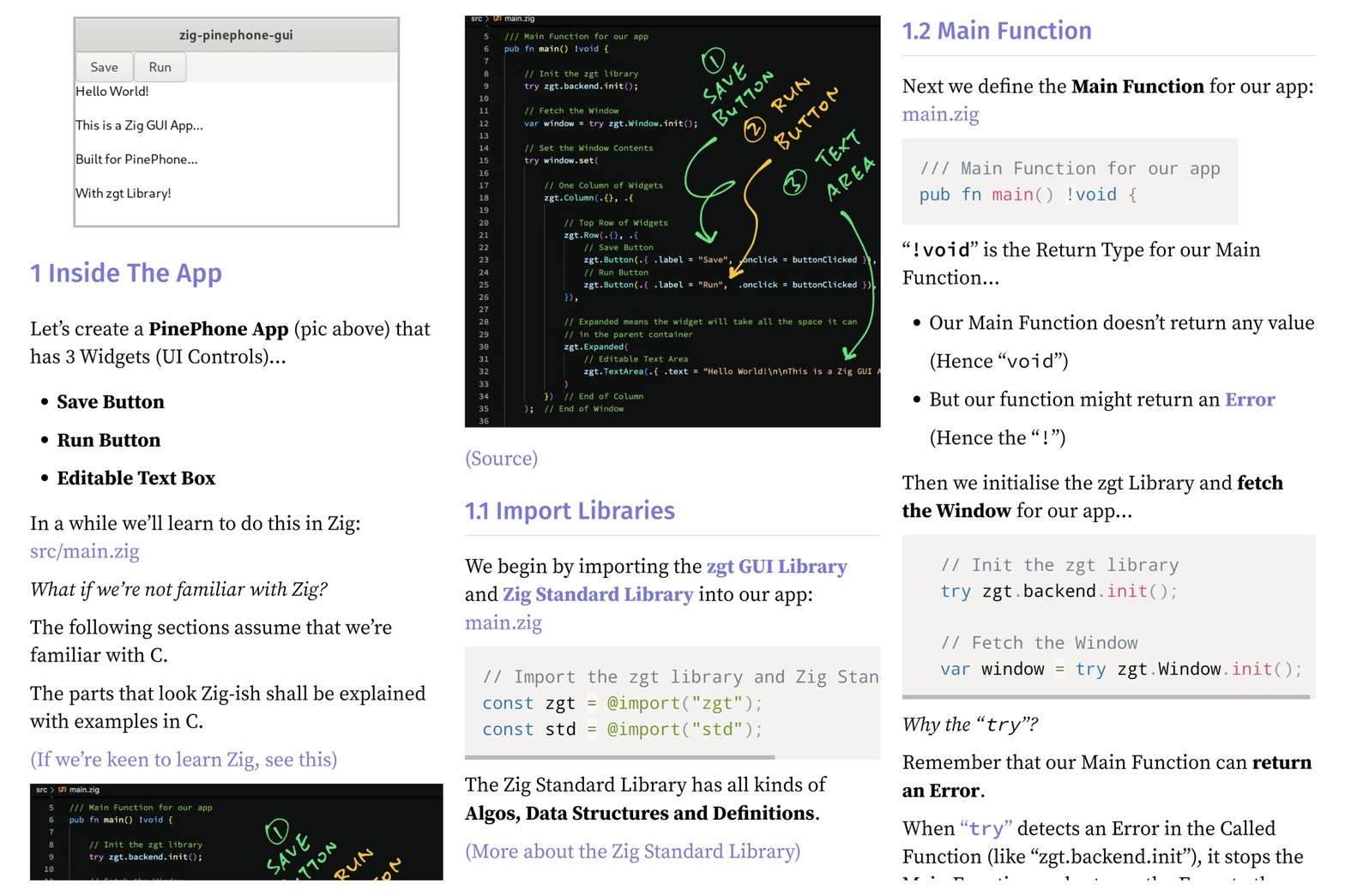Click the Zig file icon in top code breadcrumb

coord(498,18)
